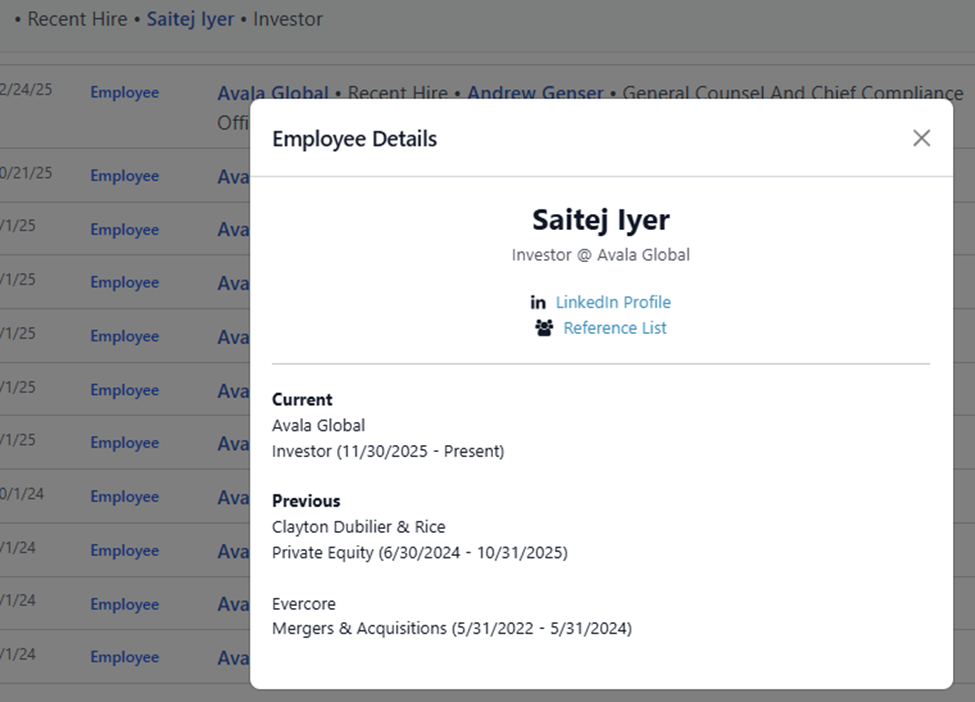Click 'Mergers & Acquisitions (5/31/2022 - 5/31/2024)' text
The height and width of the screenshot is (702, 975).
coord(452,629)
